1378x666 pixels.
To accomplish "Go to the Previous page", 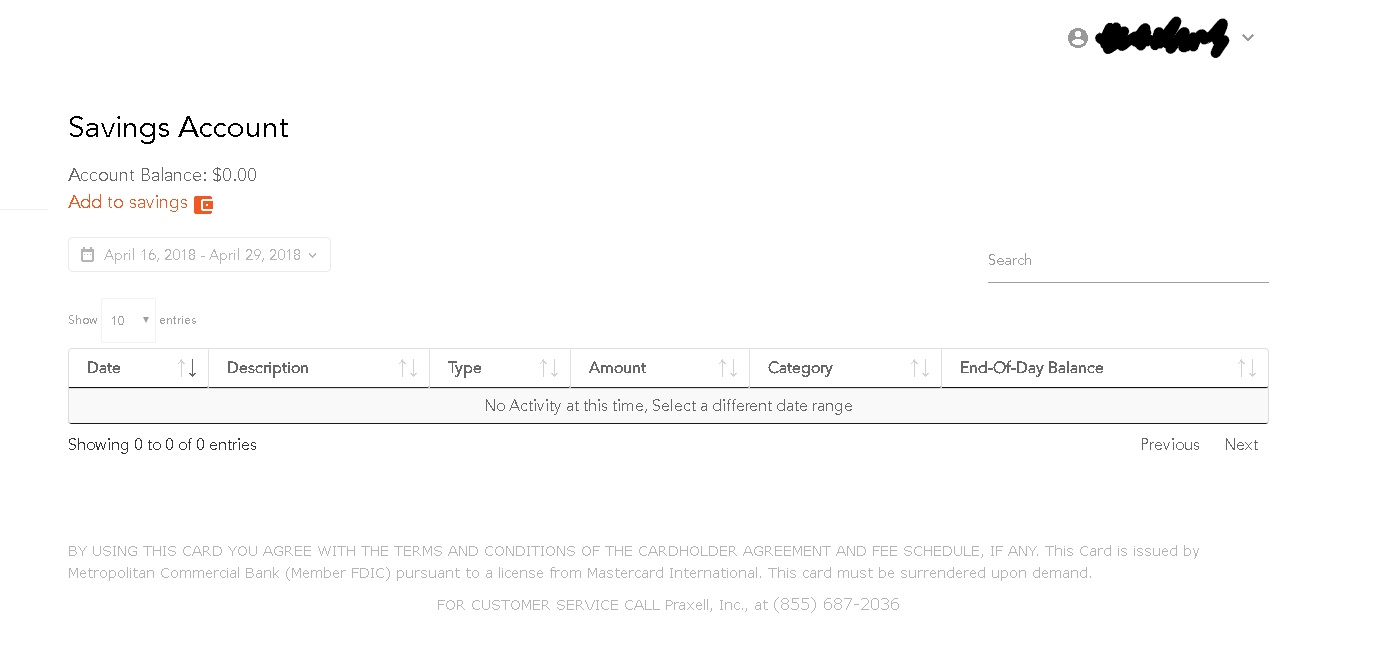I will click(1170, 445).
